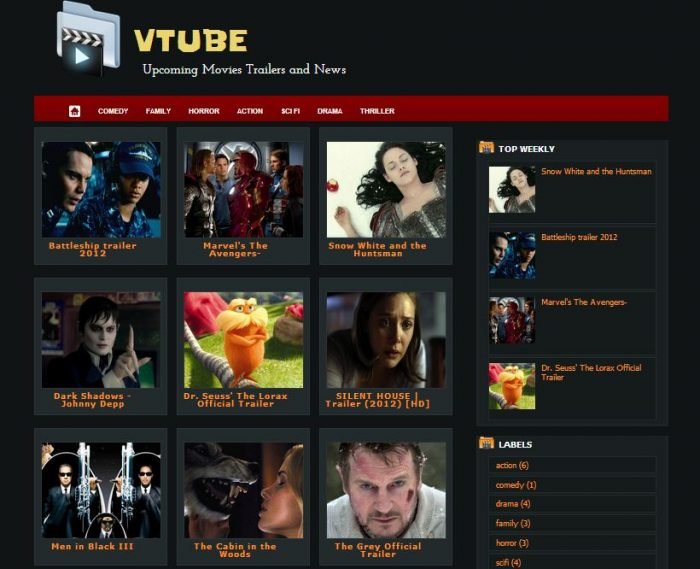Click Top Weekly link 'Battleship trailer 2012'

pos(579,237)
